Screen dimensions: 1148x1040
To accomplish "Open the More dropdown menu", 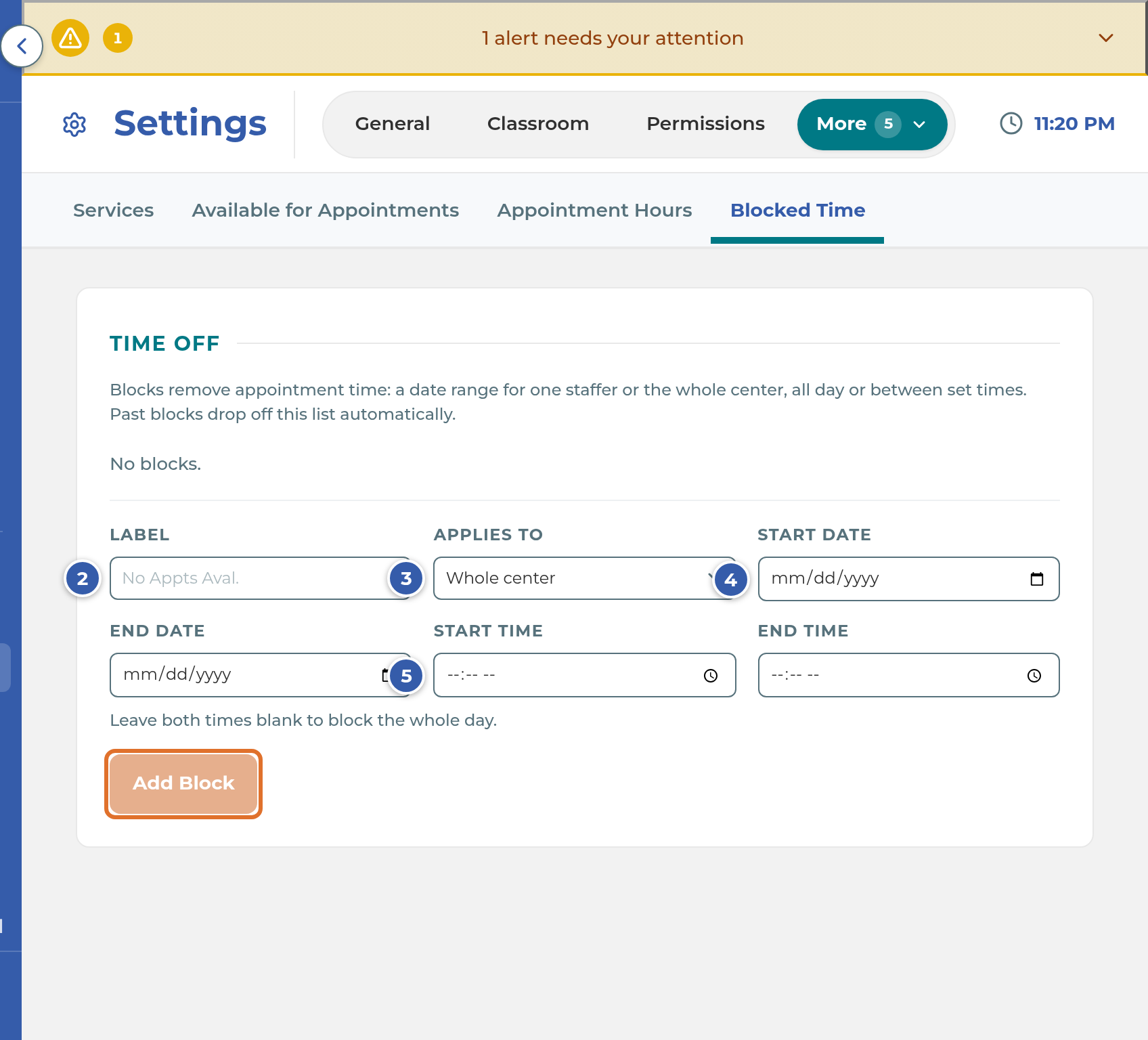I will (x=872, y=125).
